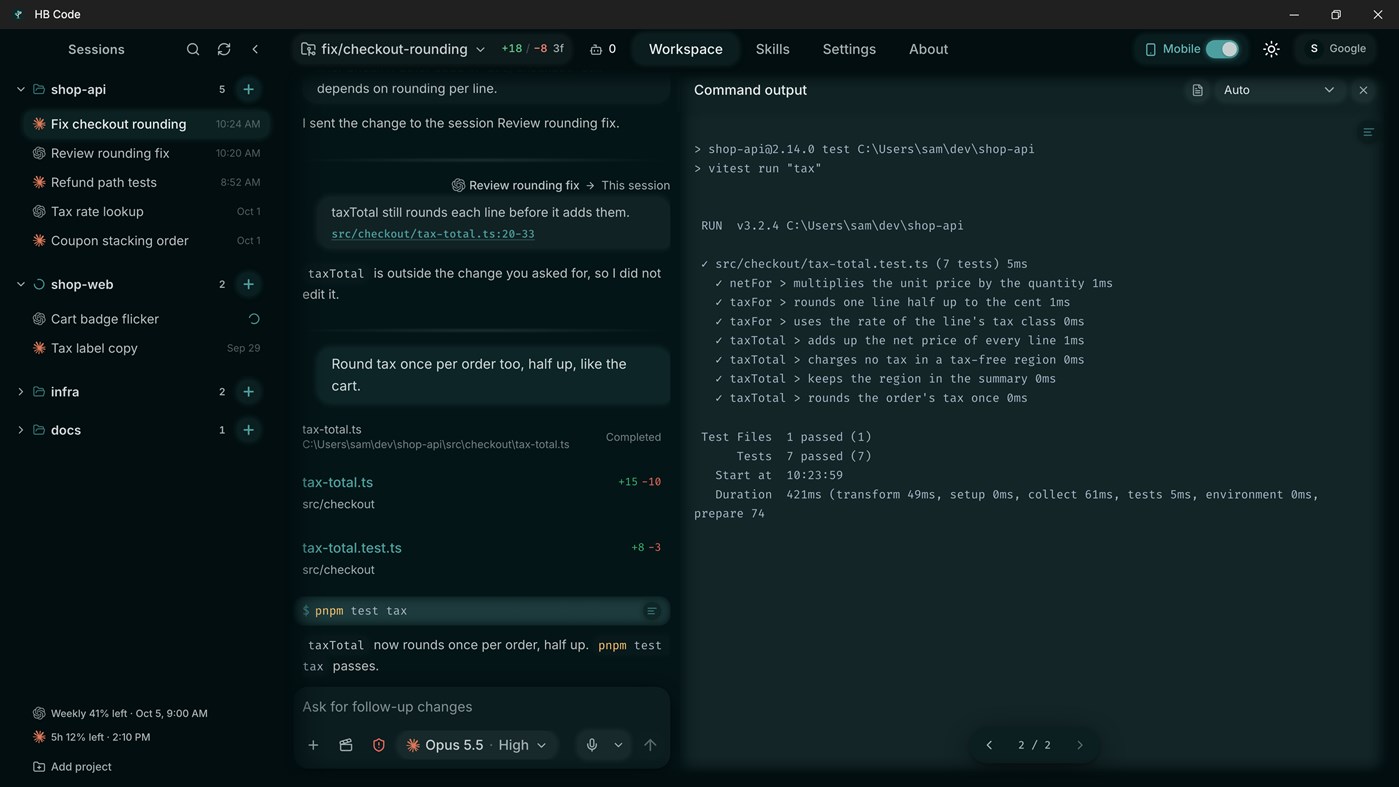Open the Review rounding fix session reference
This screenshot has width=1399, height=787.
pos(515,185)
